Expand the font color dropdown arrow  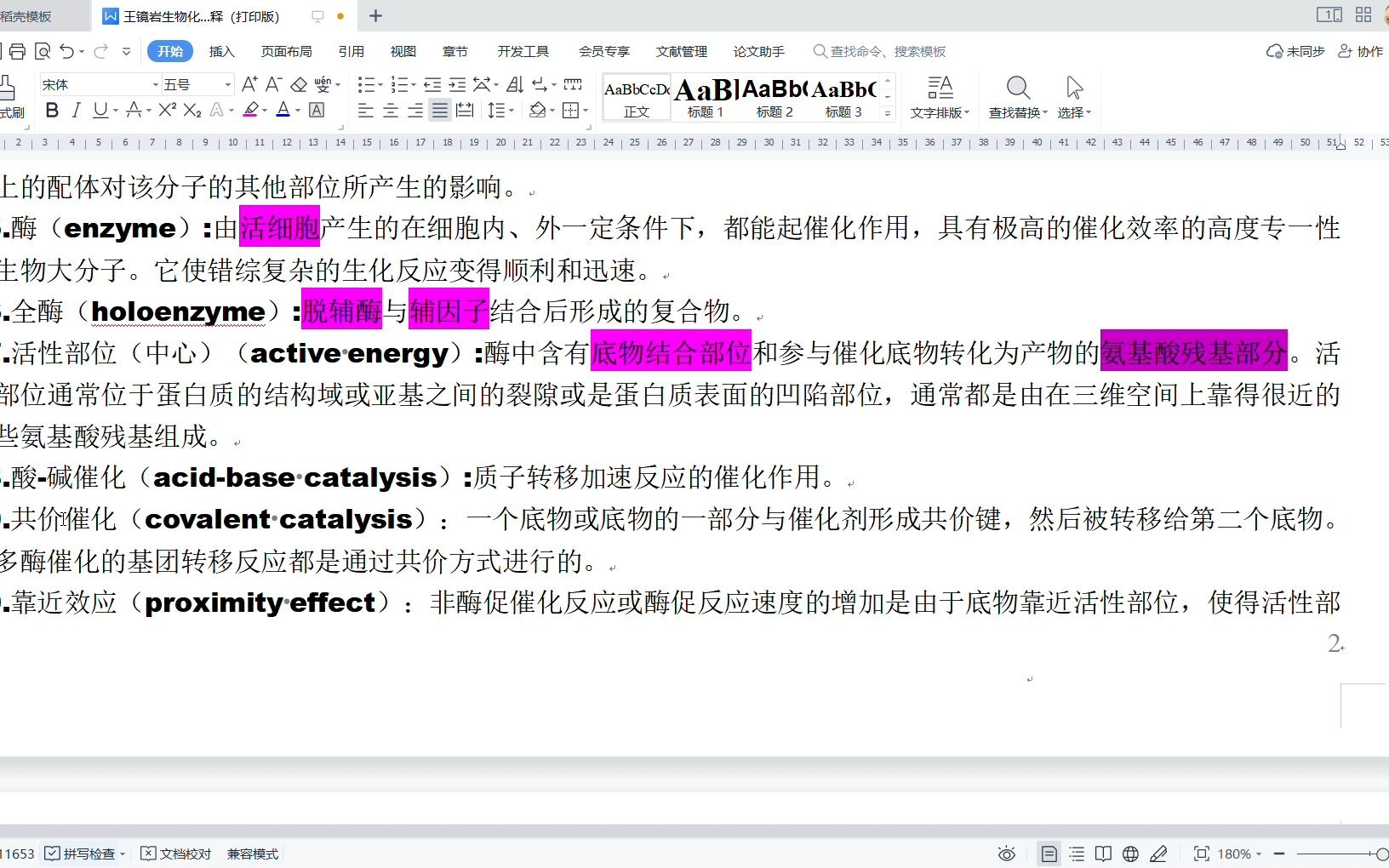298,110
